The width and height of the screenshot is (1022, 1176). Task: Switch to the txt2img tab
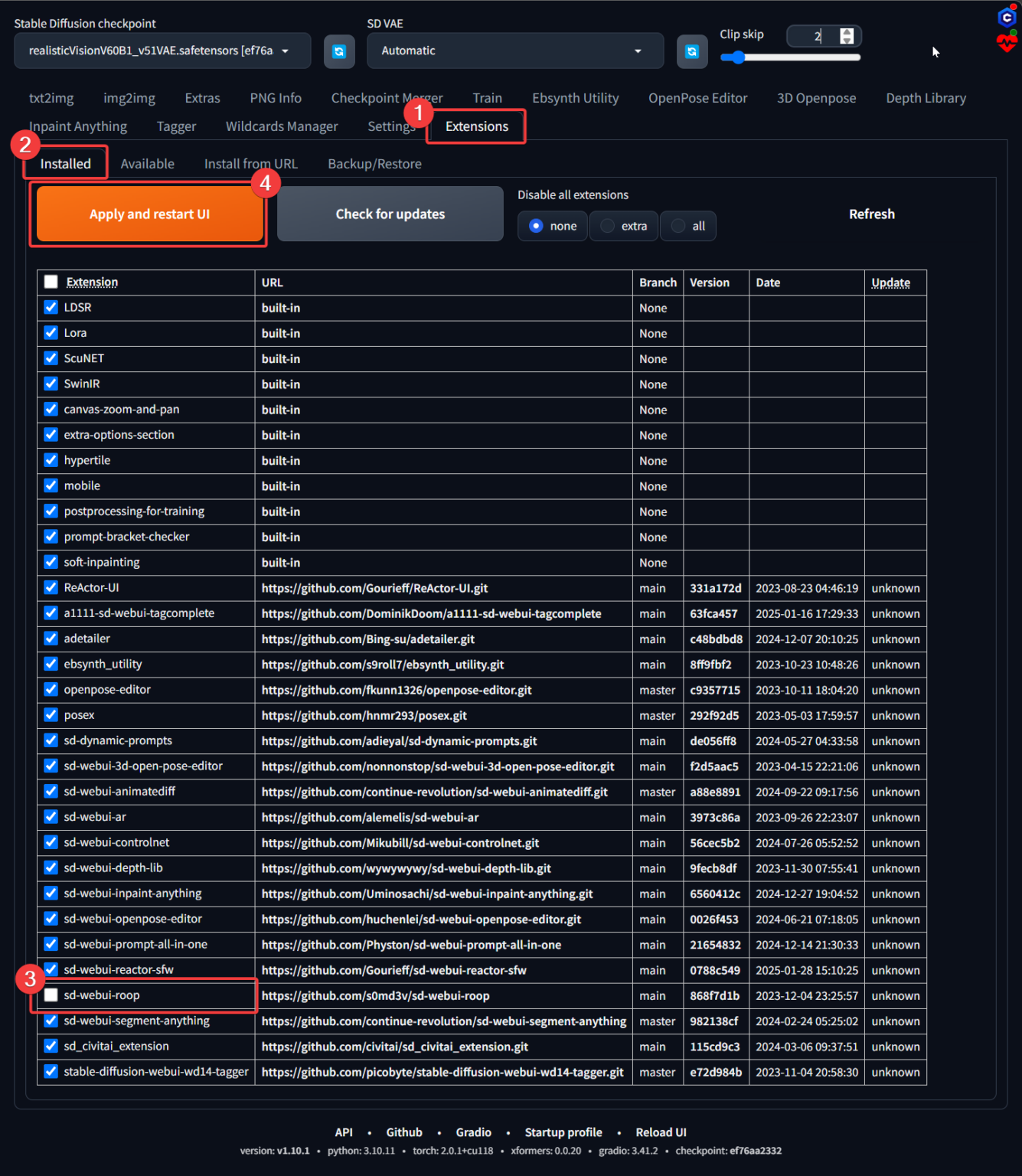(x=51, y=98)
